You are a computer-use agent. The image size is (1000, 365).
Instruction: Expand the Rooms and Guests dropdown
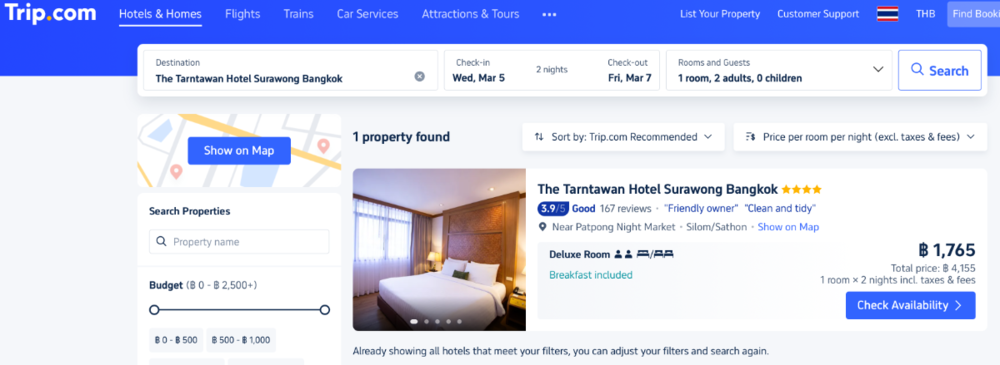pos(878,70)
